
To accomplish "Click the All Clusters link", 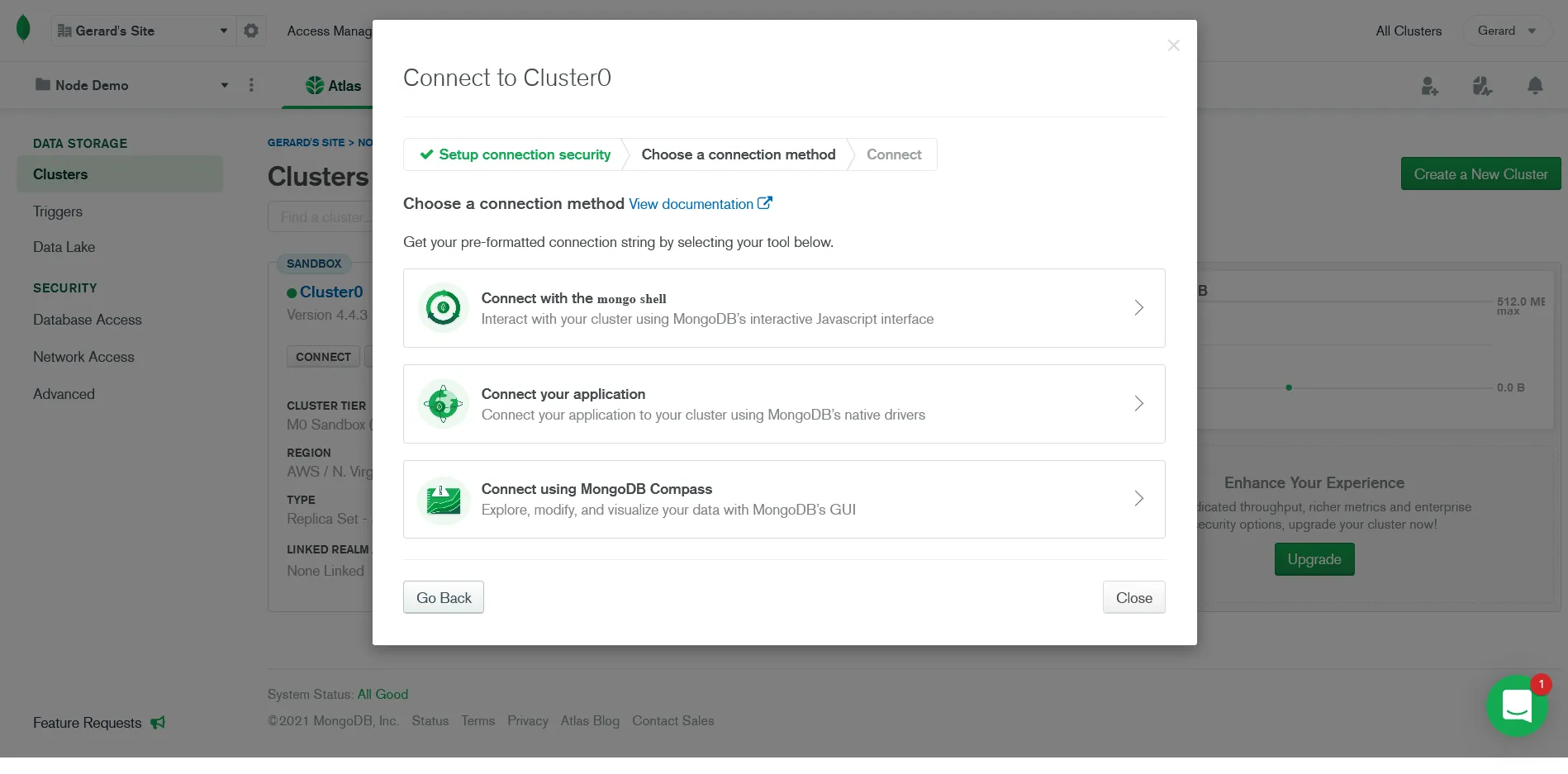I will [x=1409, y=31].
